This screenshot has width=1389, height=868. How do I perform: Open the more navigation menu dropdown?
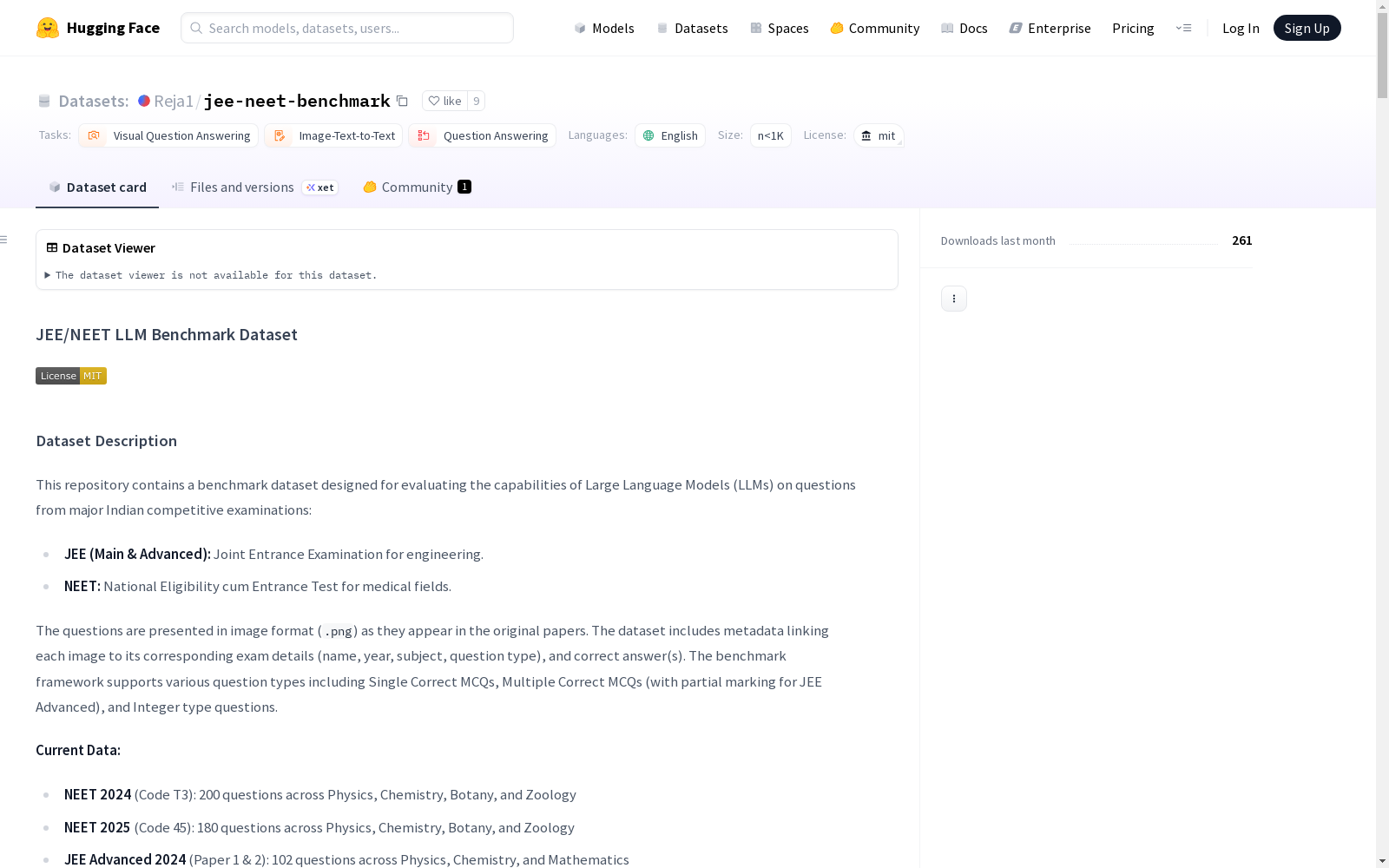tap(1183, 28)
